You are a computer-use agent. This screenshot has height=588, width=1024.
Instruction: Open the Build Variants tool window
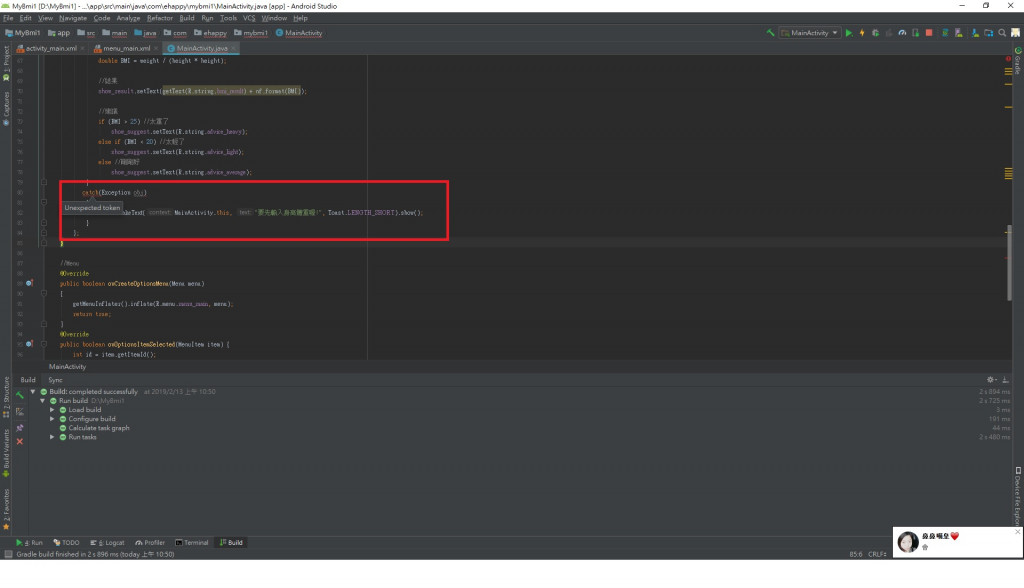click(6, 453)
